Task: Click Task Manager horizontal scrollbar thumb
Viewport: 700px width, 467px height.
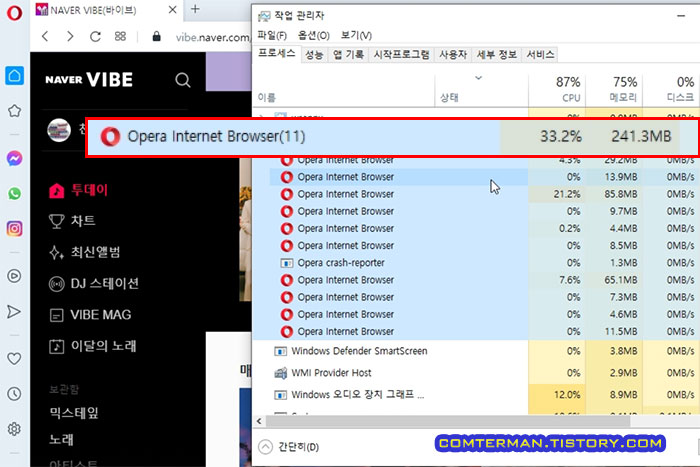Action: tap(448, 421)
